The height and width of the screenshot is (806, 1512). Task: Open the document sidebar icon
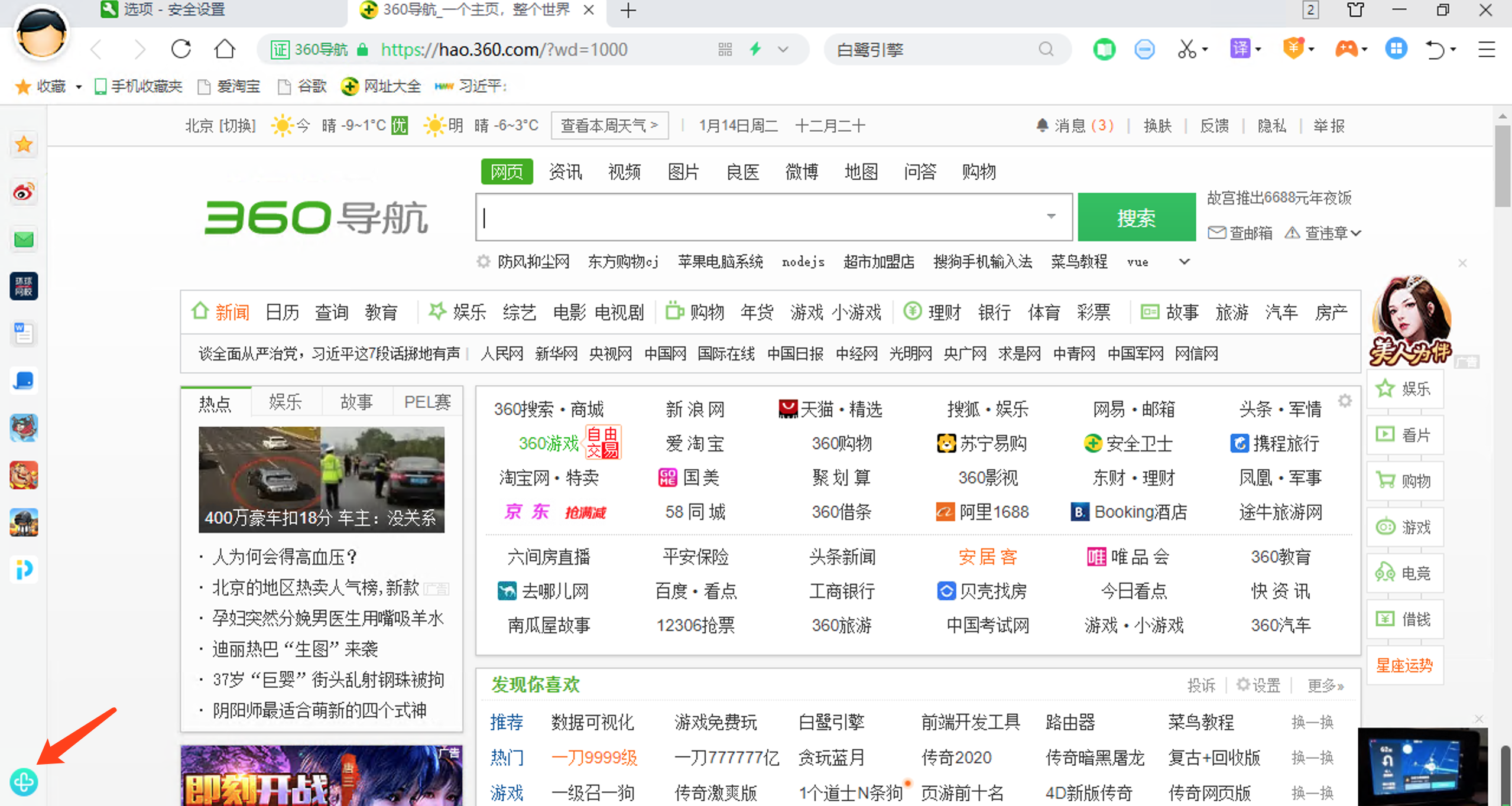(24, 334)
